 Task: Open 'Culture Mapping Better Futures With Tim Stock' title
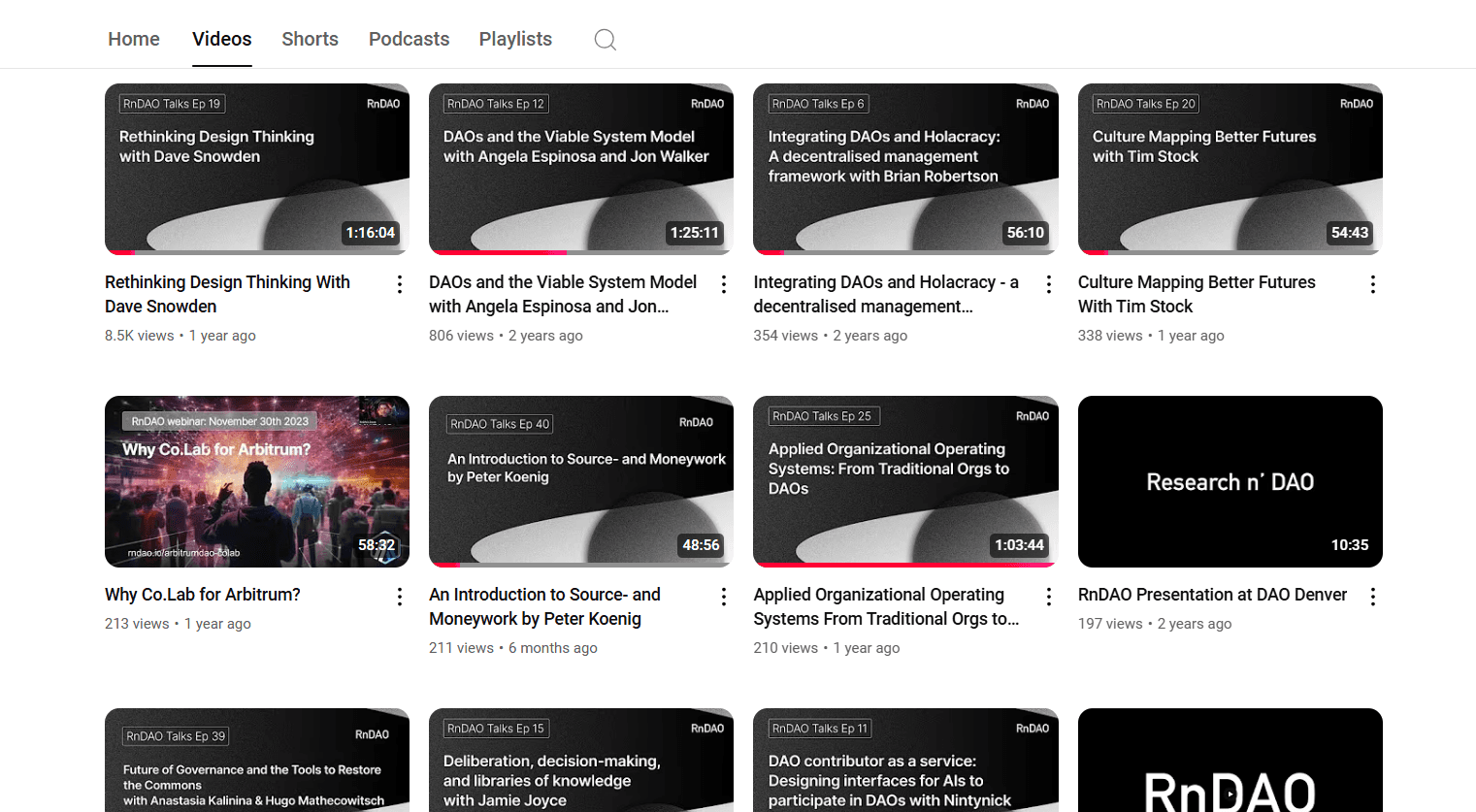pyautogui.click(x=1197, y=294)
